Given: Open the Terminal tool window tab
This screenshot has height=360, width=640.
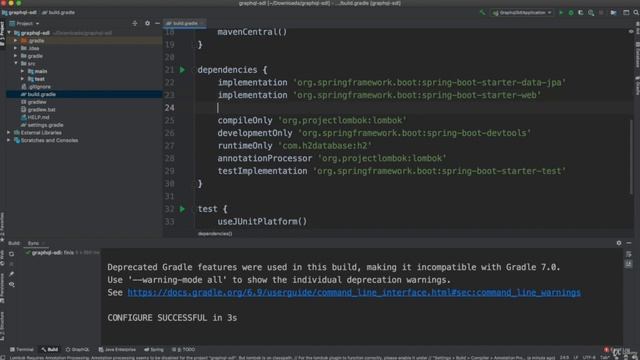Looking at the screenshot, I should pos(22,350).
